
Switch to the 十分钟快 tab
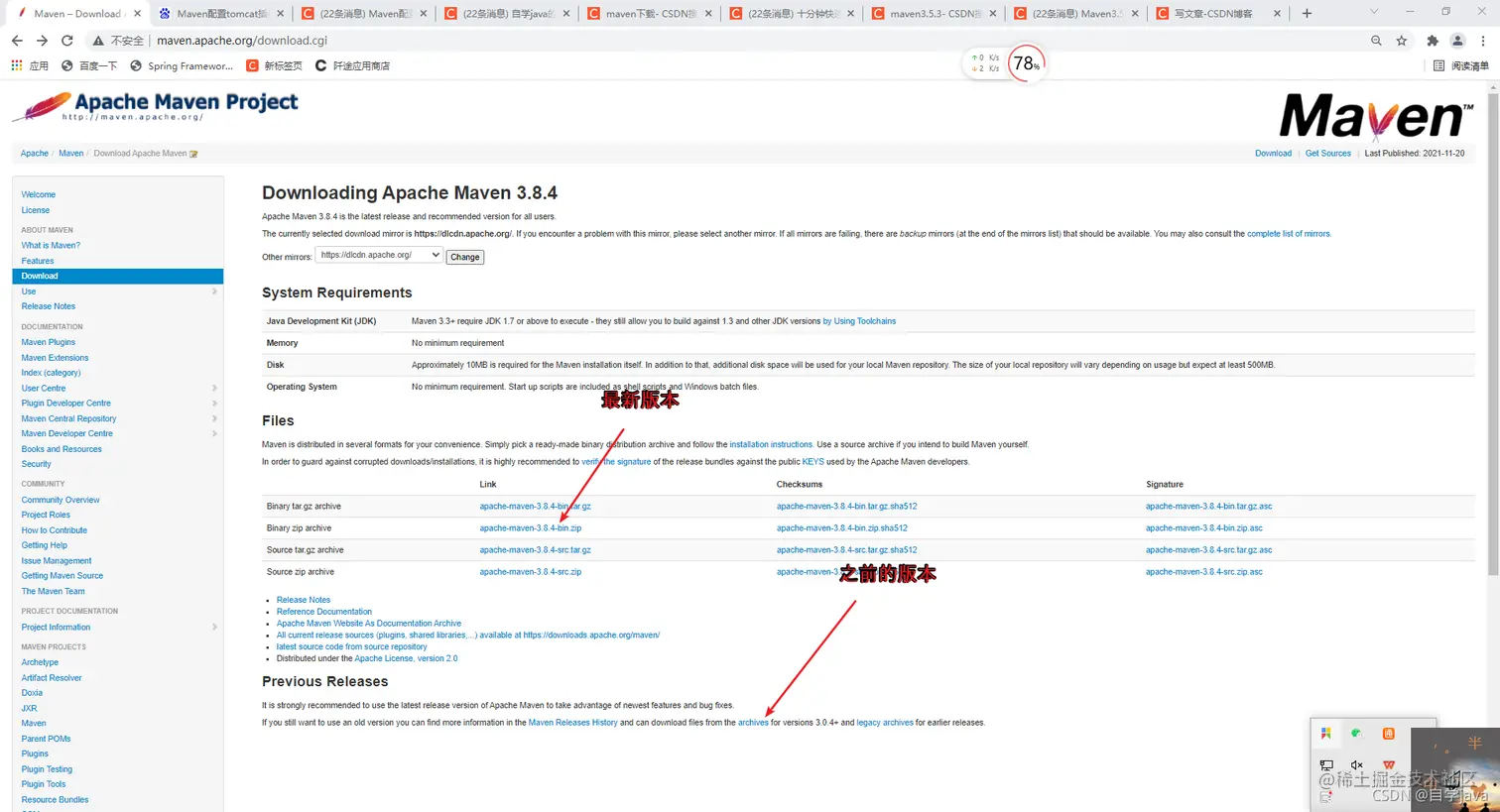point(792,14)
